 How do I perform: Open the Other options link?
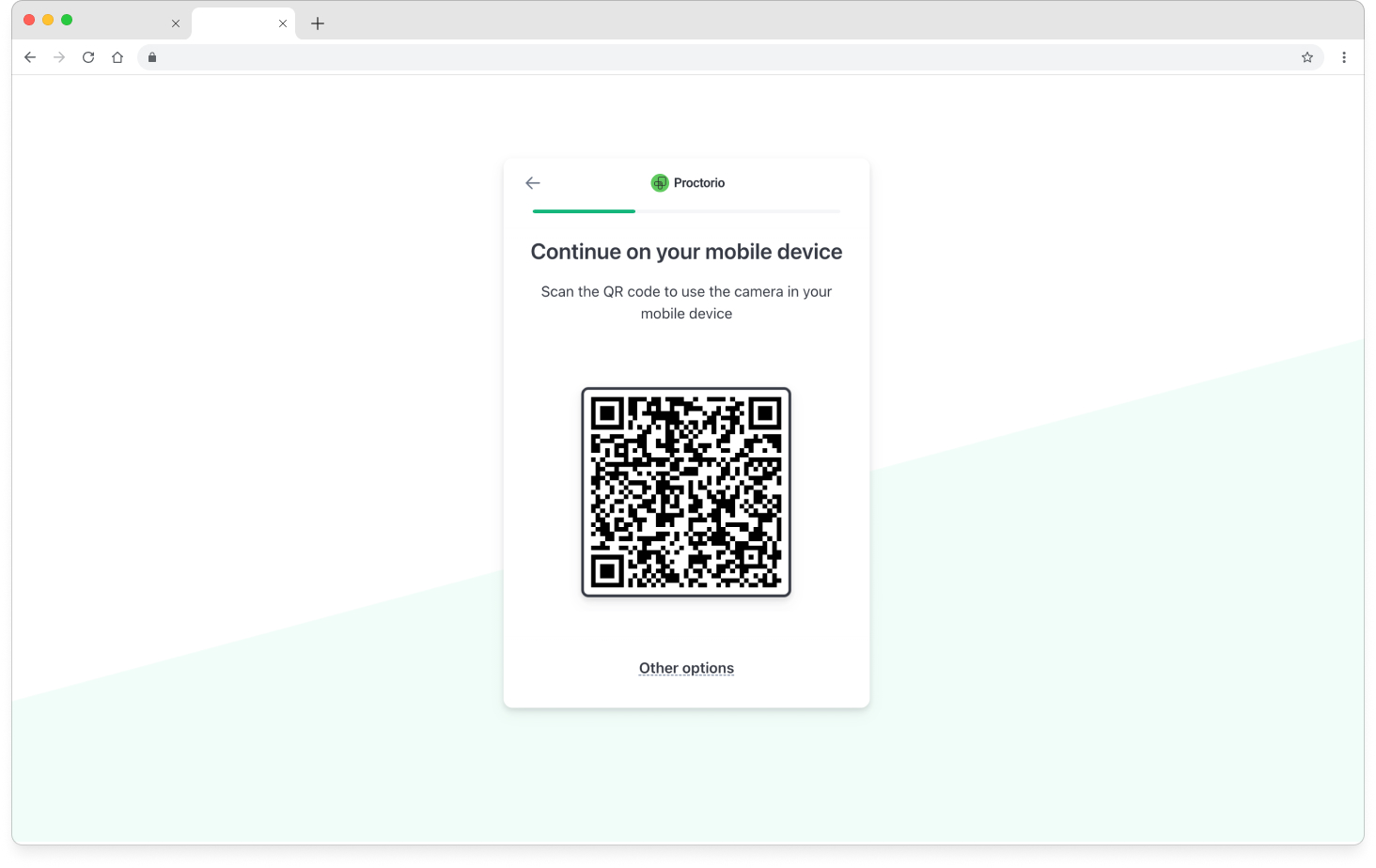[686, 668]
